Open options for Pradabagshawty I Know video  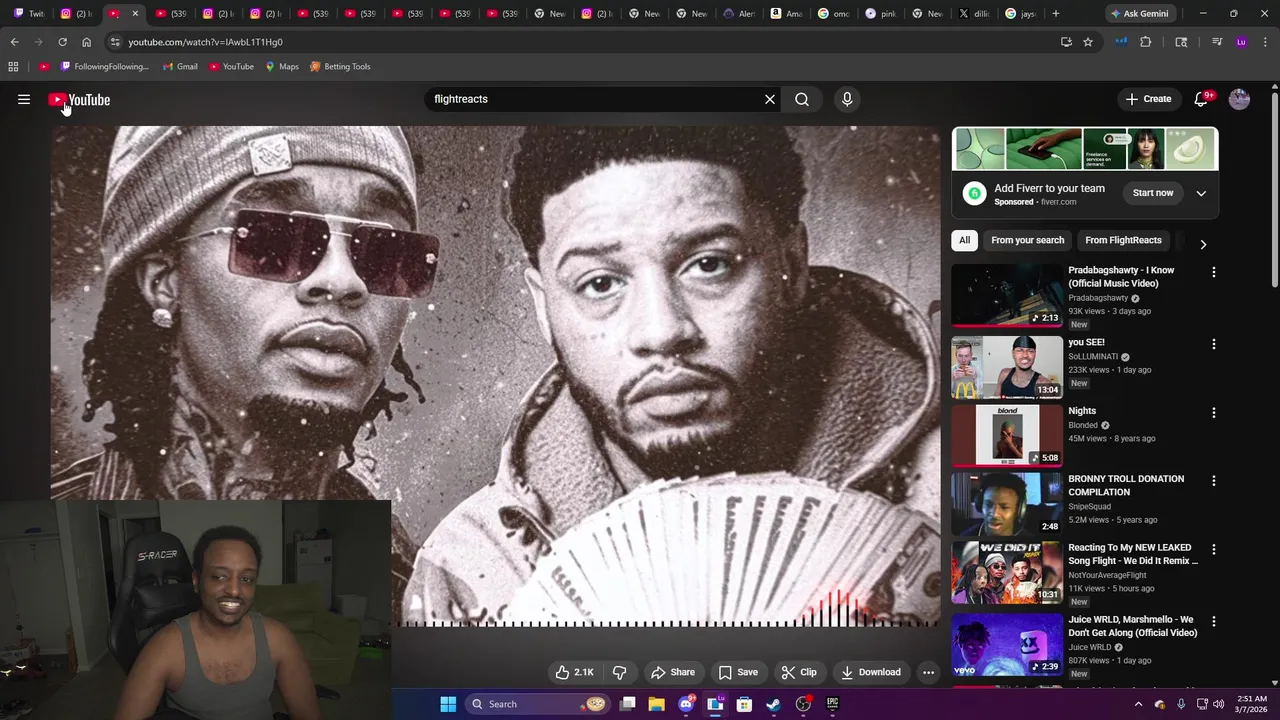[x=1214, y=272]
